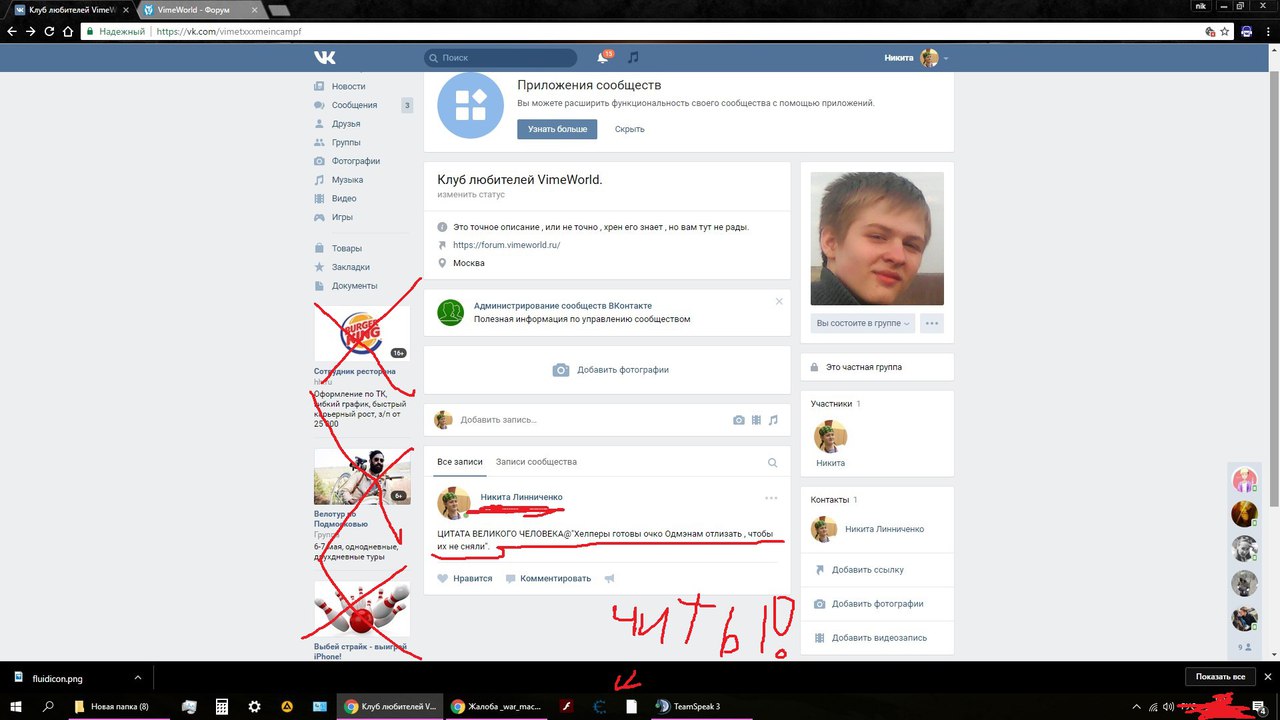This screenshot has width=1280, height=720.
Task: Click Нравится on the post
Action: 465,578
